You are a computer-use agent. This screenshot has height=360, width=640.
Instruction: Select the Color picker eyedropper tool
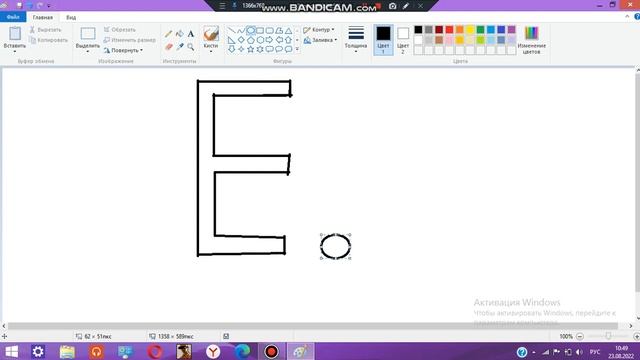180,47
